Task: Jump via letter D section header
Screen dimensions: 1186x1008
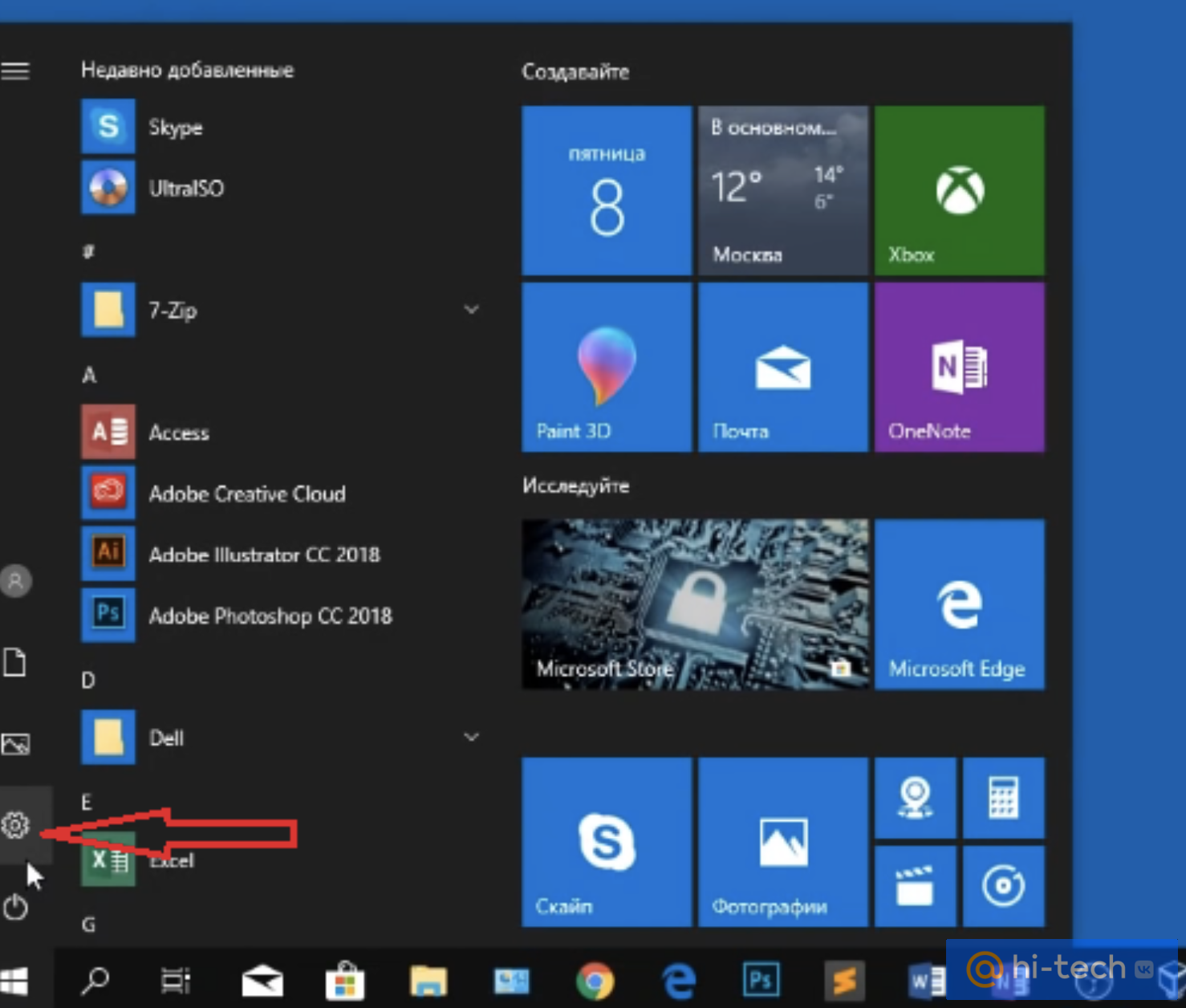Action: [x=88, y=681]
